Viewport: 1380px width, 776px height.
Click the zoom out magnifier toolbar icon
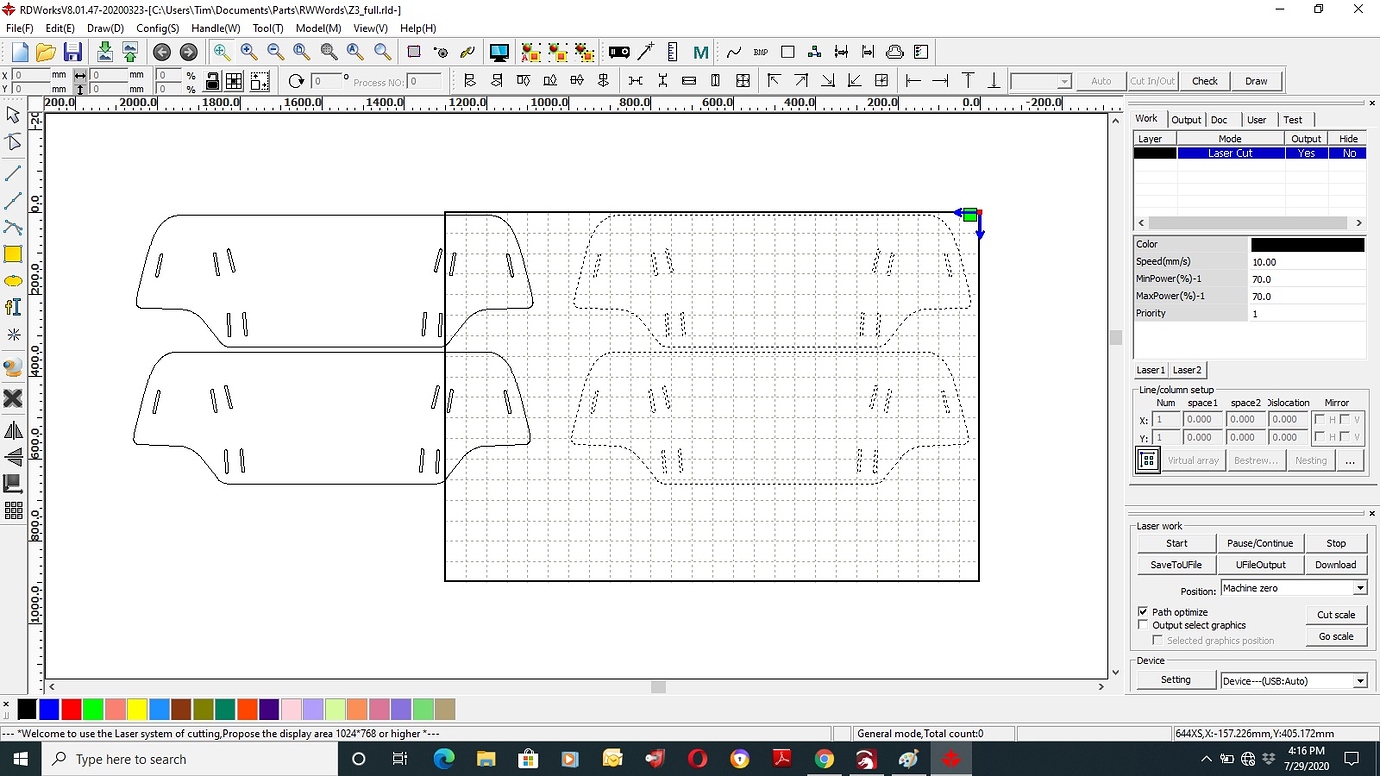pyautogui.click(x=275, y=52)
